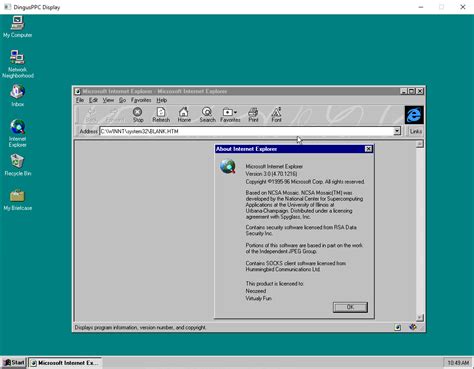Click the Links toolbar label
This screenshot has width=474, height=369.
(415, 131)
